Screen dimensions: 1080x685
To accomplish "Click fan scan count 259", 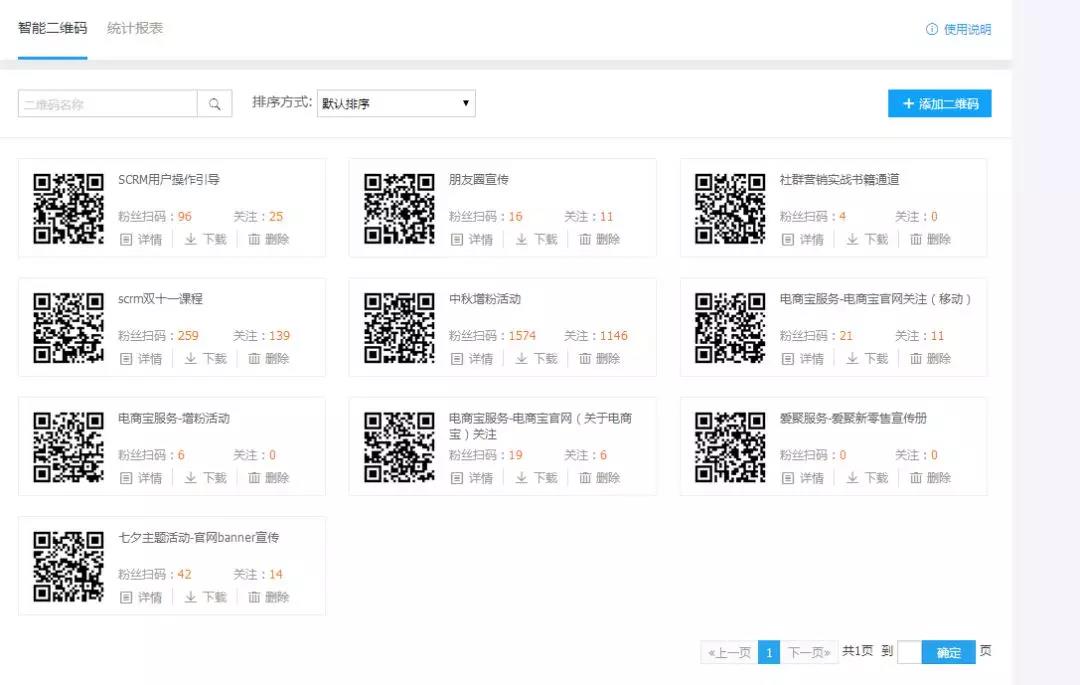I will [188, 335].
